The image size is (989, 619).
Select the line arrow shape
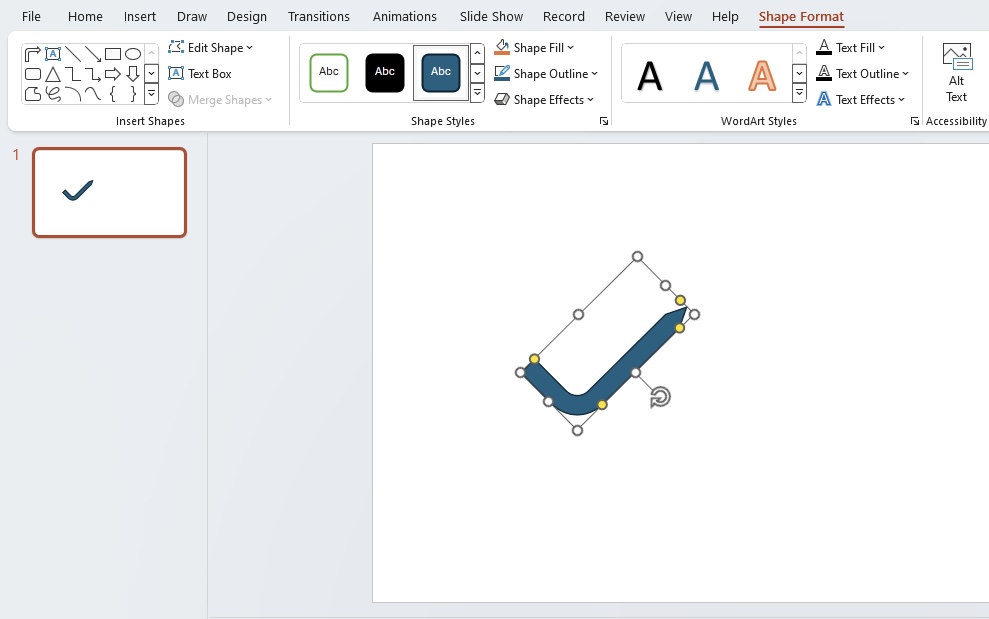tap(93, 54)
